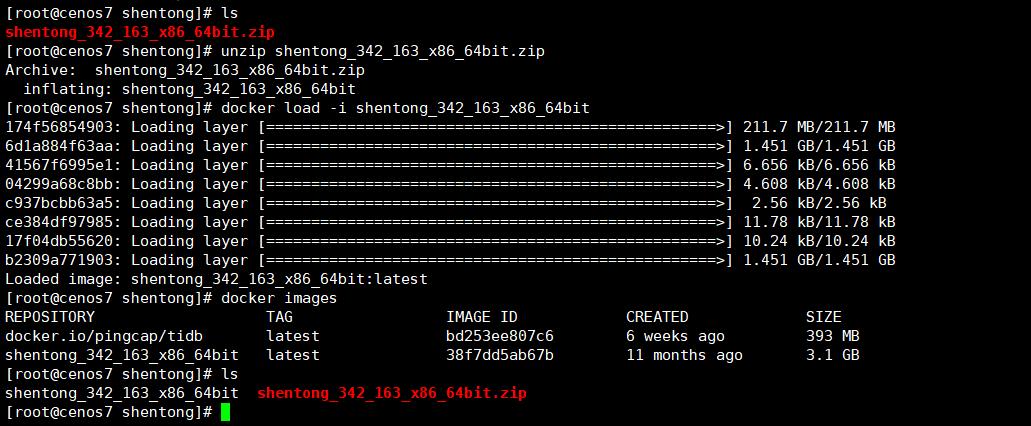This screenshot has width=1031, height=426.
Task: Click the CREATED column header
Action: point(657,317)
